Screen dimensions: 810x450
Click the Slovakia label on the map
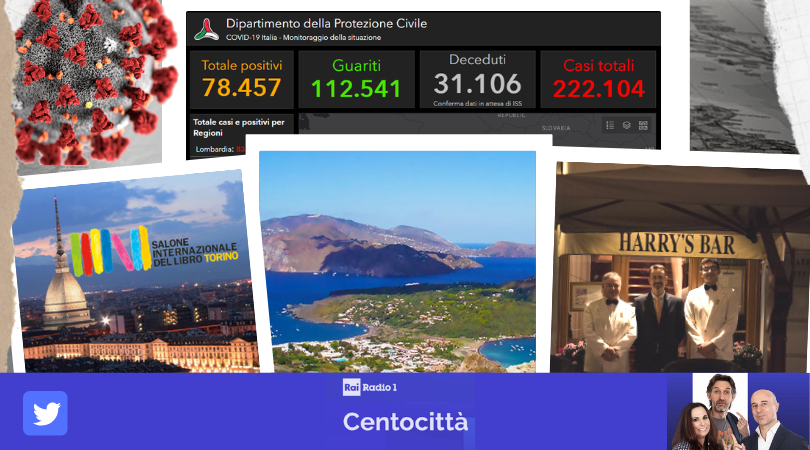(556, 128)
